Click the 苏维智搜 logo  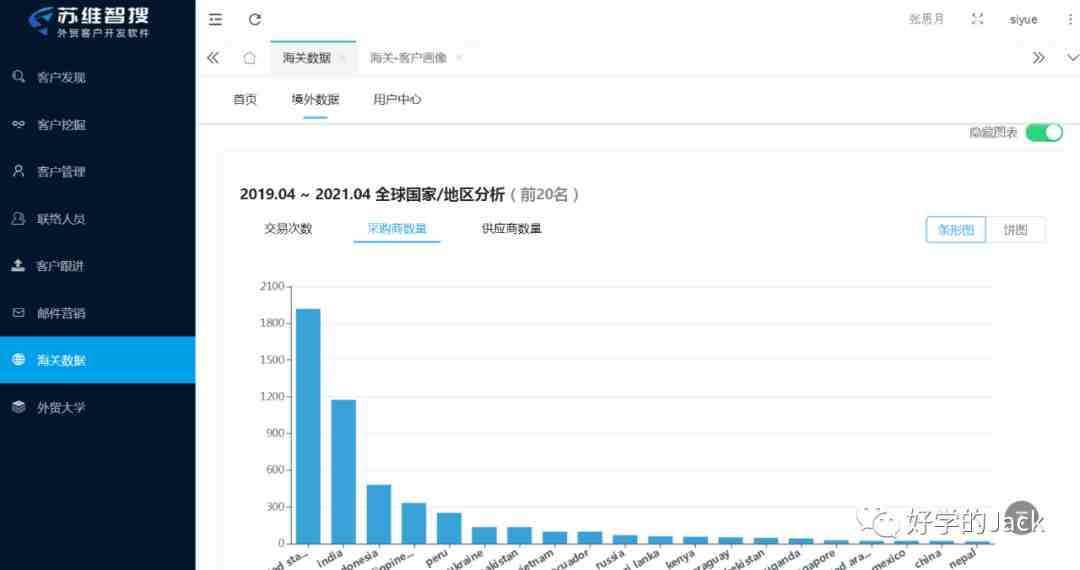(90, 22)
